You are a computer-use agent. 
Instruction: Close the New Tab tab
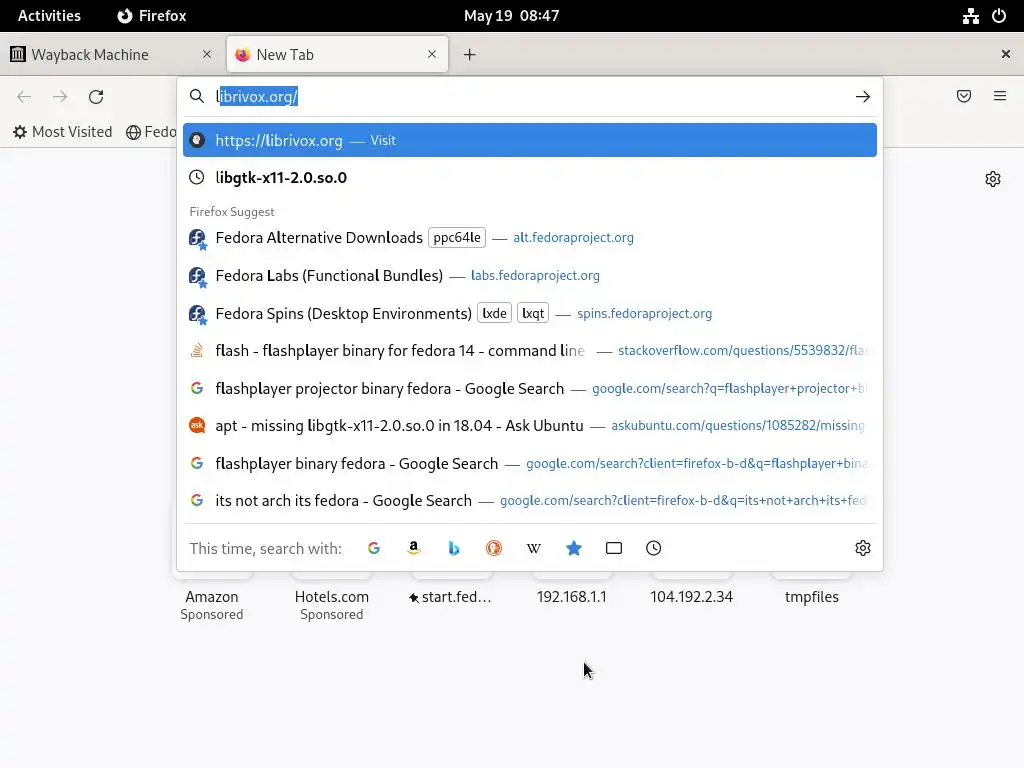coord(432,54)
